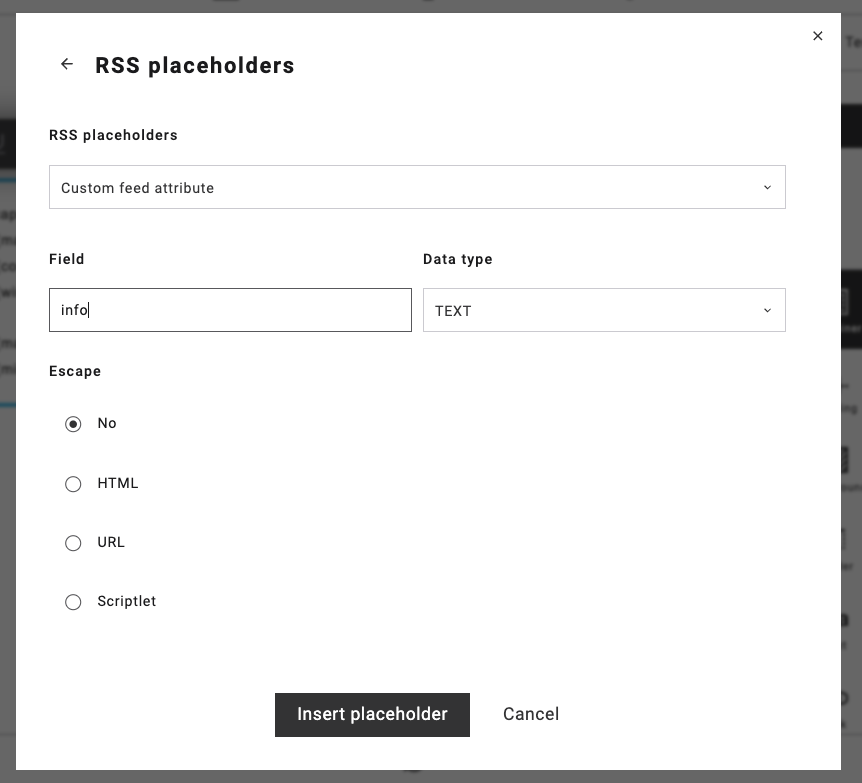862x783 pixels.
Task: Select the No escape radio button
Action: coord(73,424)
